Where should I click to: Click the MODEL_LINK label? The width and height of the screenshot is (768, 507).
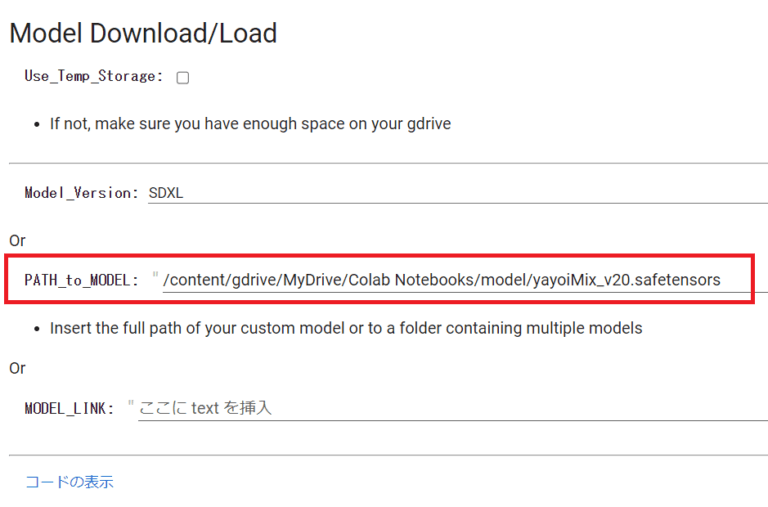70,408
